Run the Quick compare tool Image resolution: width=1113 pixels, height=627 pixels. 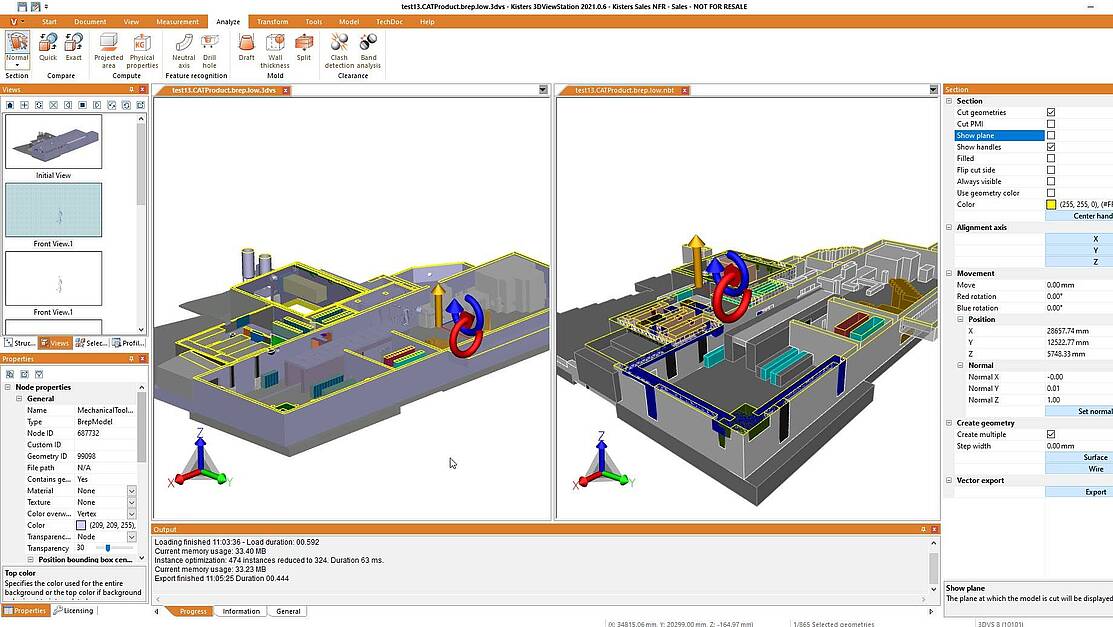[x=48, y=48]
